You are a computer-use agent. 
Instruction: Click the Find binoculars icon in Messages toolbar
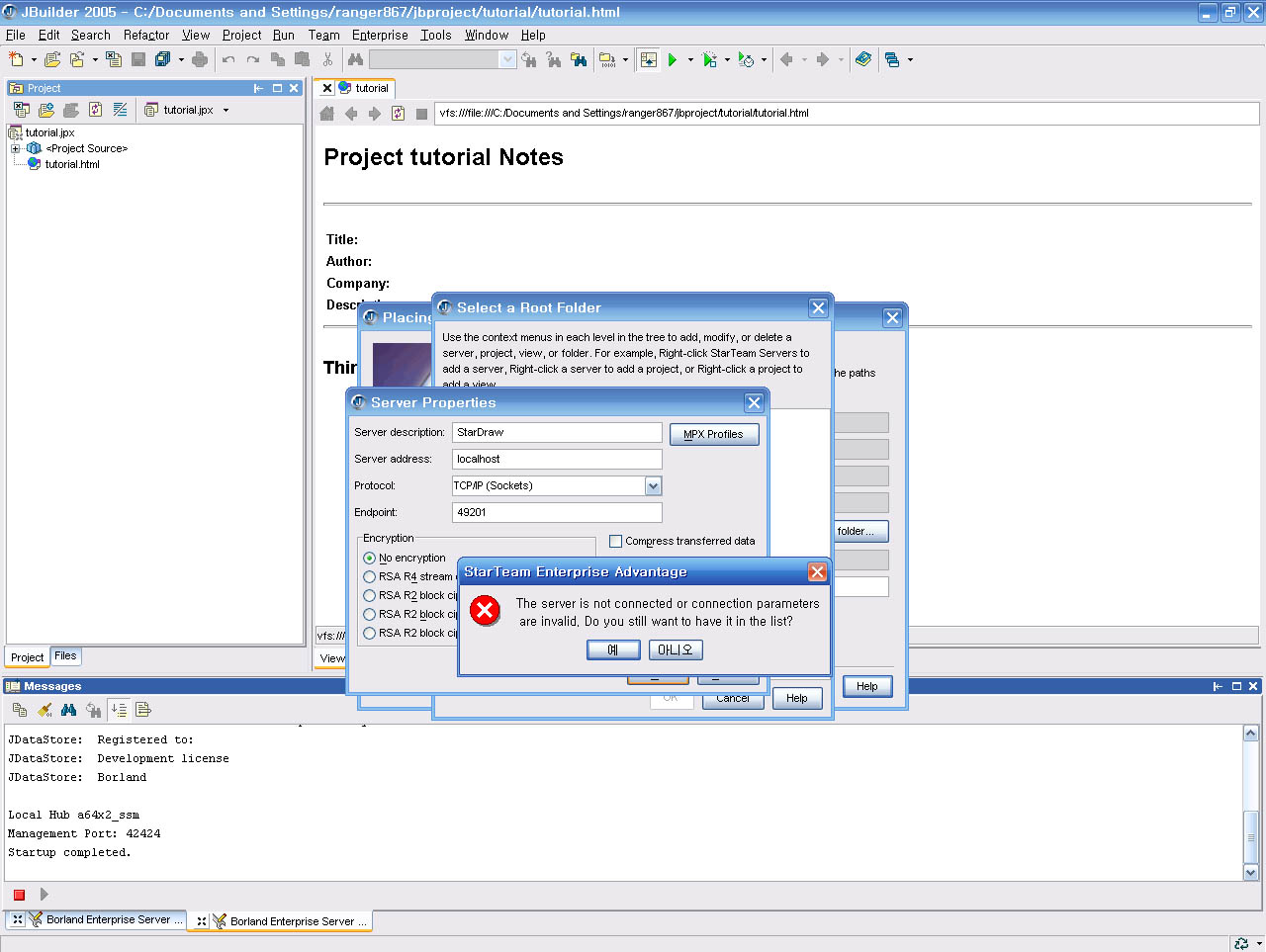point(68,709)
